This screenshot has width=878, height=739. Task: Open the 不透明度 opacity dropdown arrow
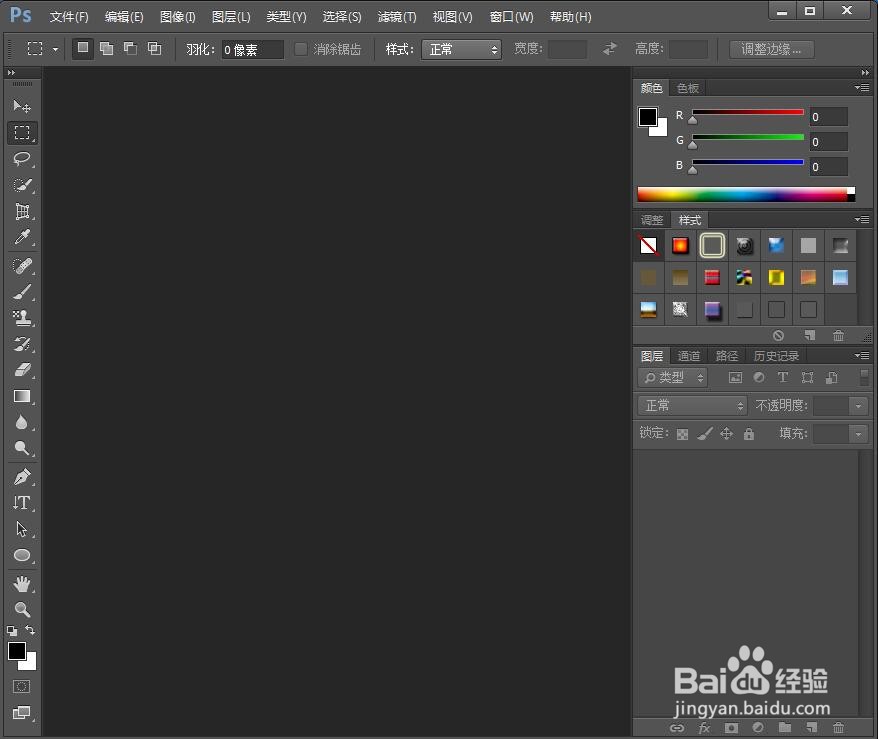(x=858, y=406)
